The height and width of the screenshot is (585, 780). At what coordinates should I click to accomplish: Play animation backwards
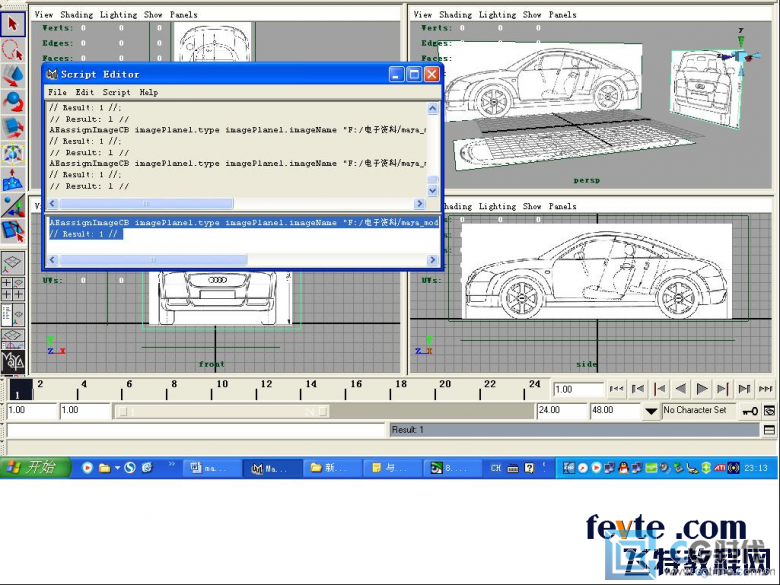pyautogui.click(x=681, y=389)
